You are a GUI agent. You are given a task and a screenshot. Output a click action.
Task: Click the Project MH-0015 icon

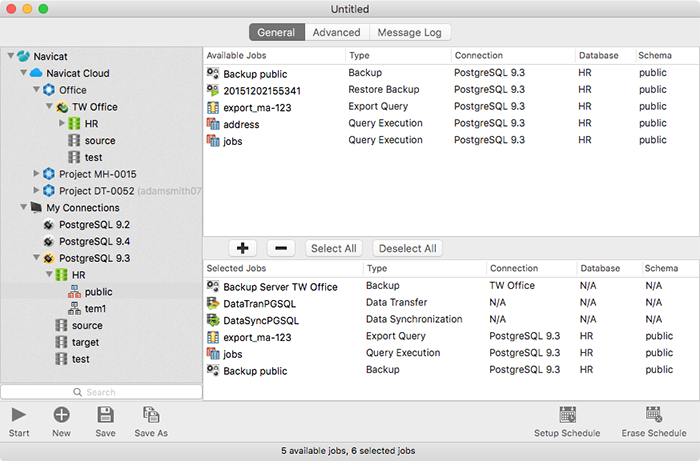coord(49,174)
